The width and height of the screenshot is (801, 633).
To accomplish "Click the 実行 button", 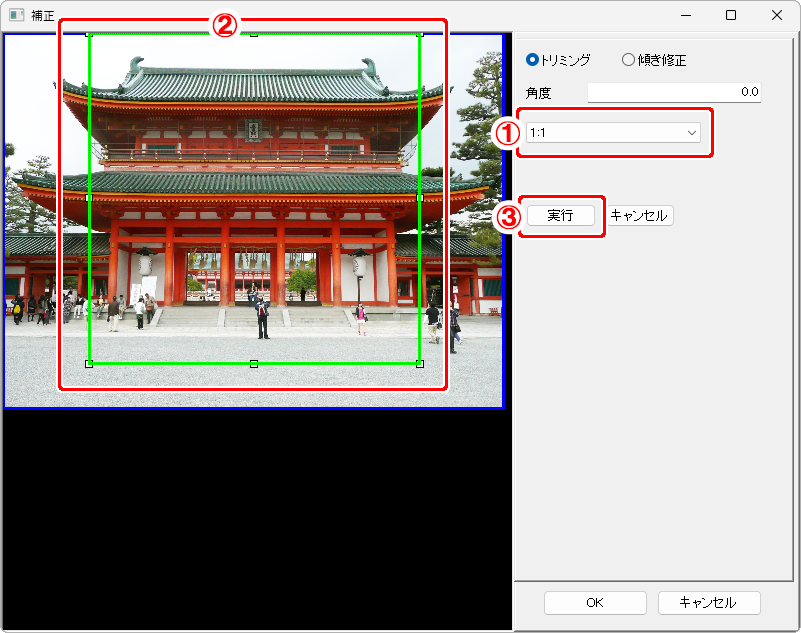I will coord(561,216).
